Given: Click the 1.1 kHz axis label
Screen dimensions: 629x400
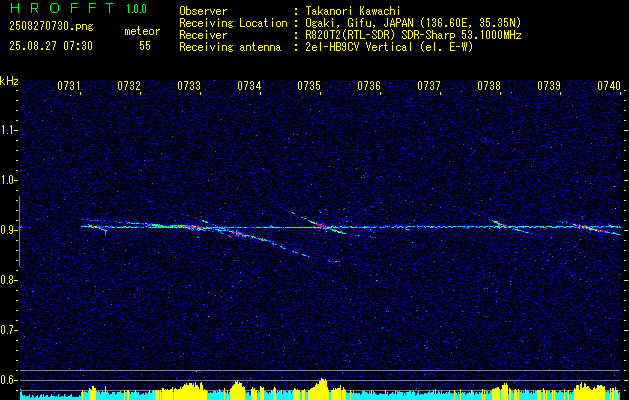Looking at the screenshot, I should [x=8, y=130].
